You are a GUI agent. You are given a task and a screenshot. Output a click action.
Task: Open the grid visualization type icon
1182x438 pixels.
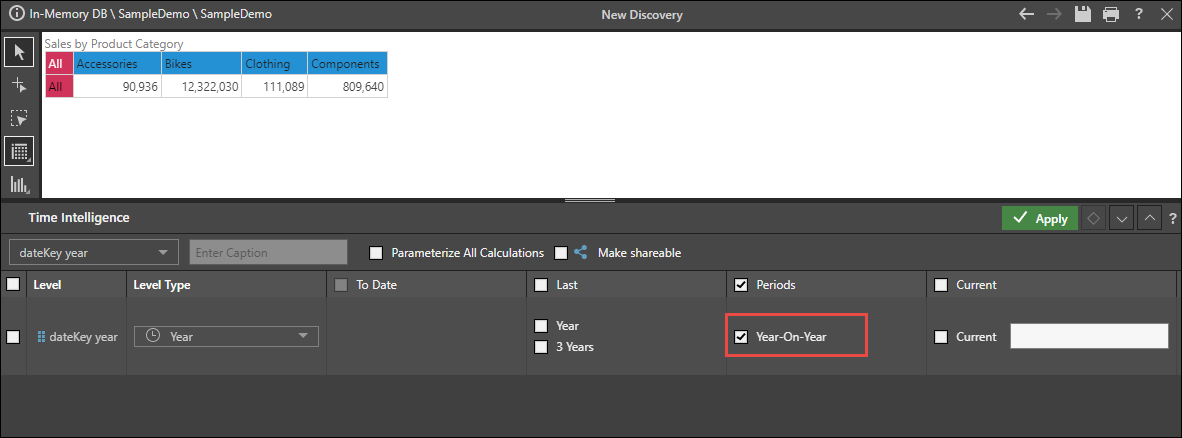pyautogui.click(x=18, y=151)
